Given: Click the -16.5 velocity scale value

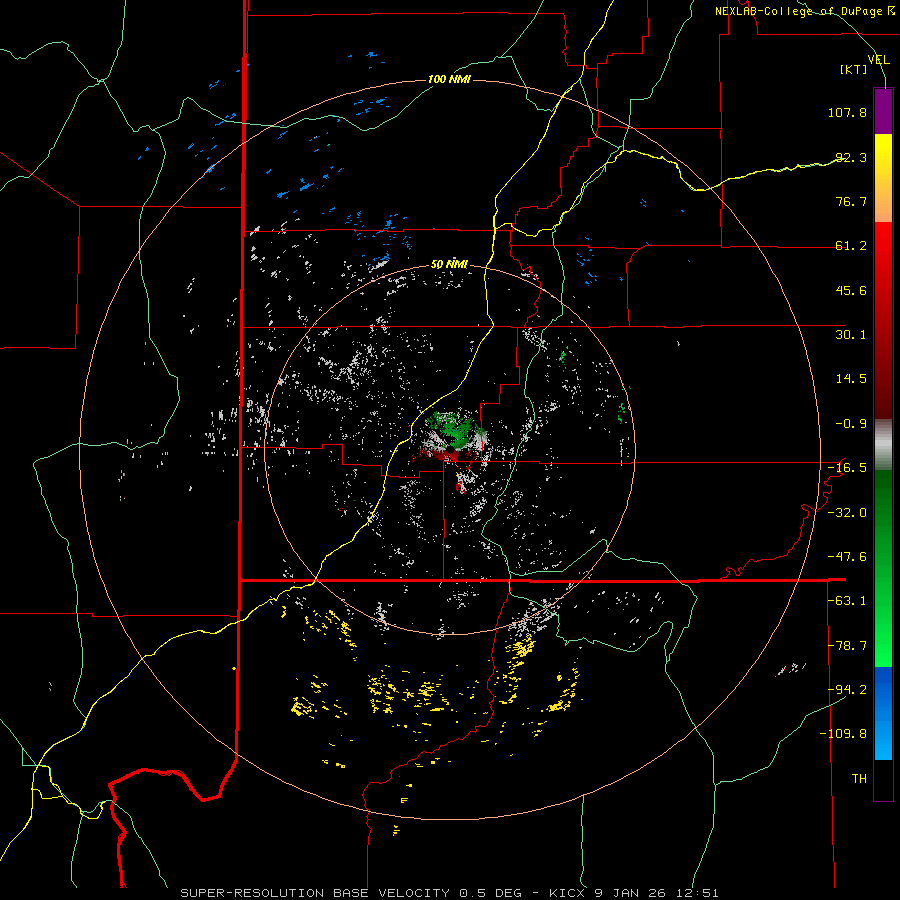Looking at the screenshot, I should [847, 468].
